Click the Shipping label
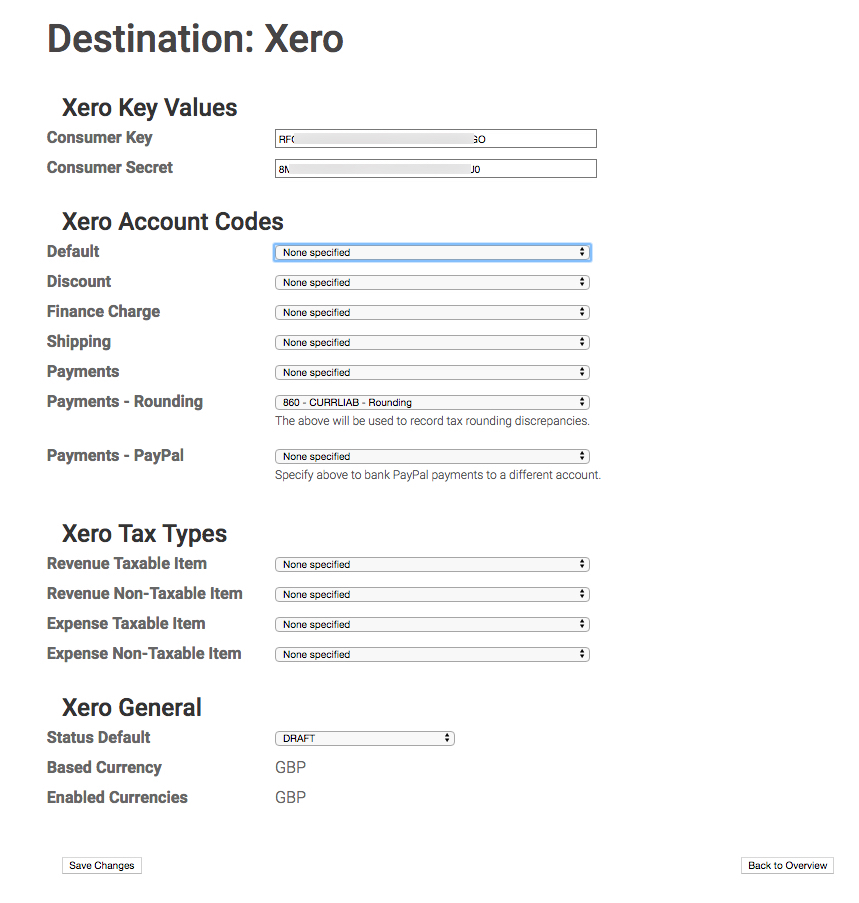 79,342
